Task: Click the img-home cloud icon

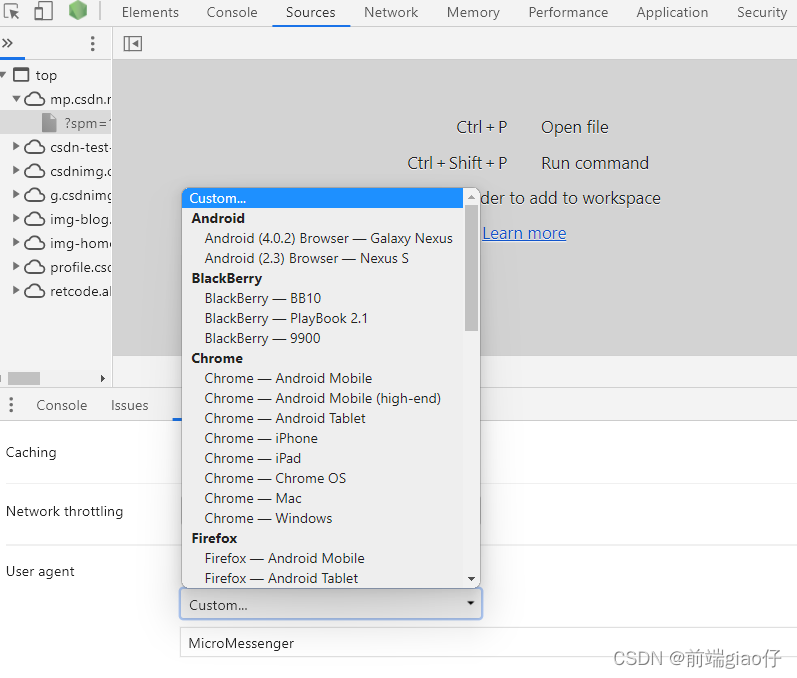Action: click(x=35, y=243)
